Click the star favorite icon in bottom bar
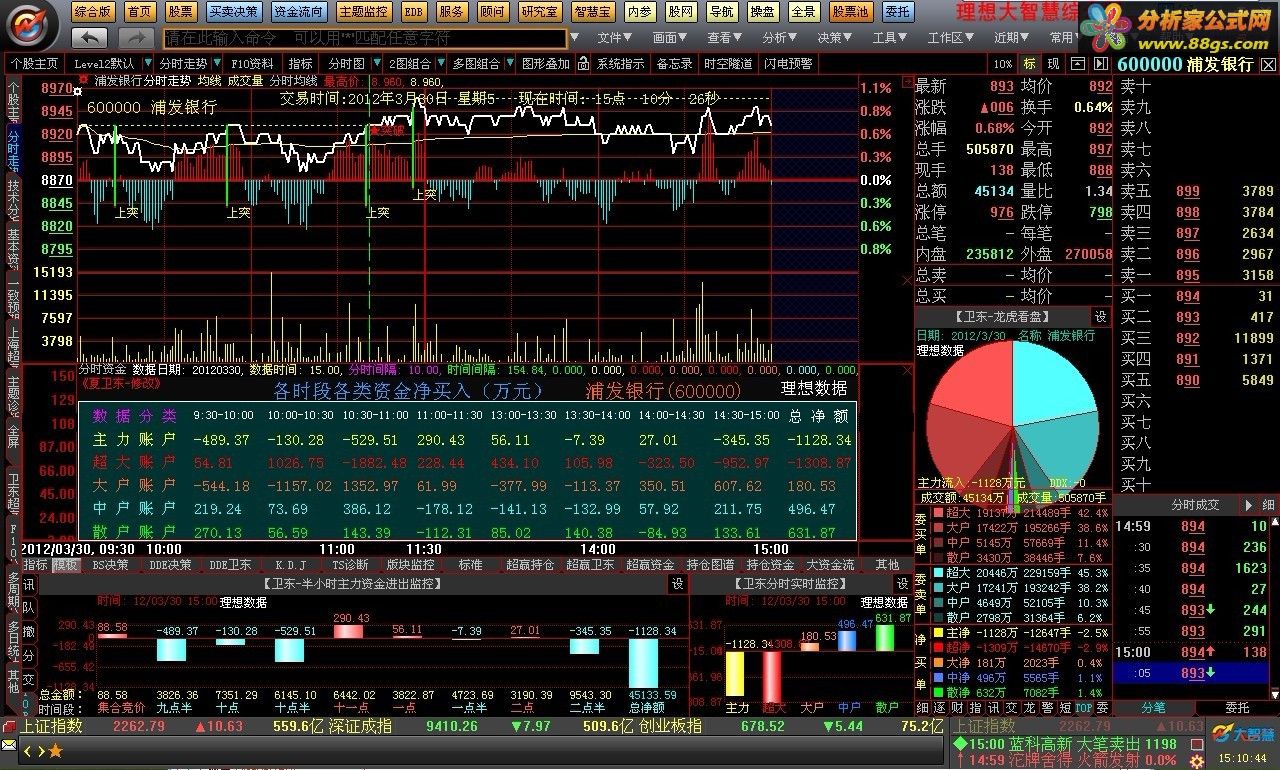This screenshot has width=1280, height=770. [55, 750]
